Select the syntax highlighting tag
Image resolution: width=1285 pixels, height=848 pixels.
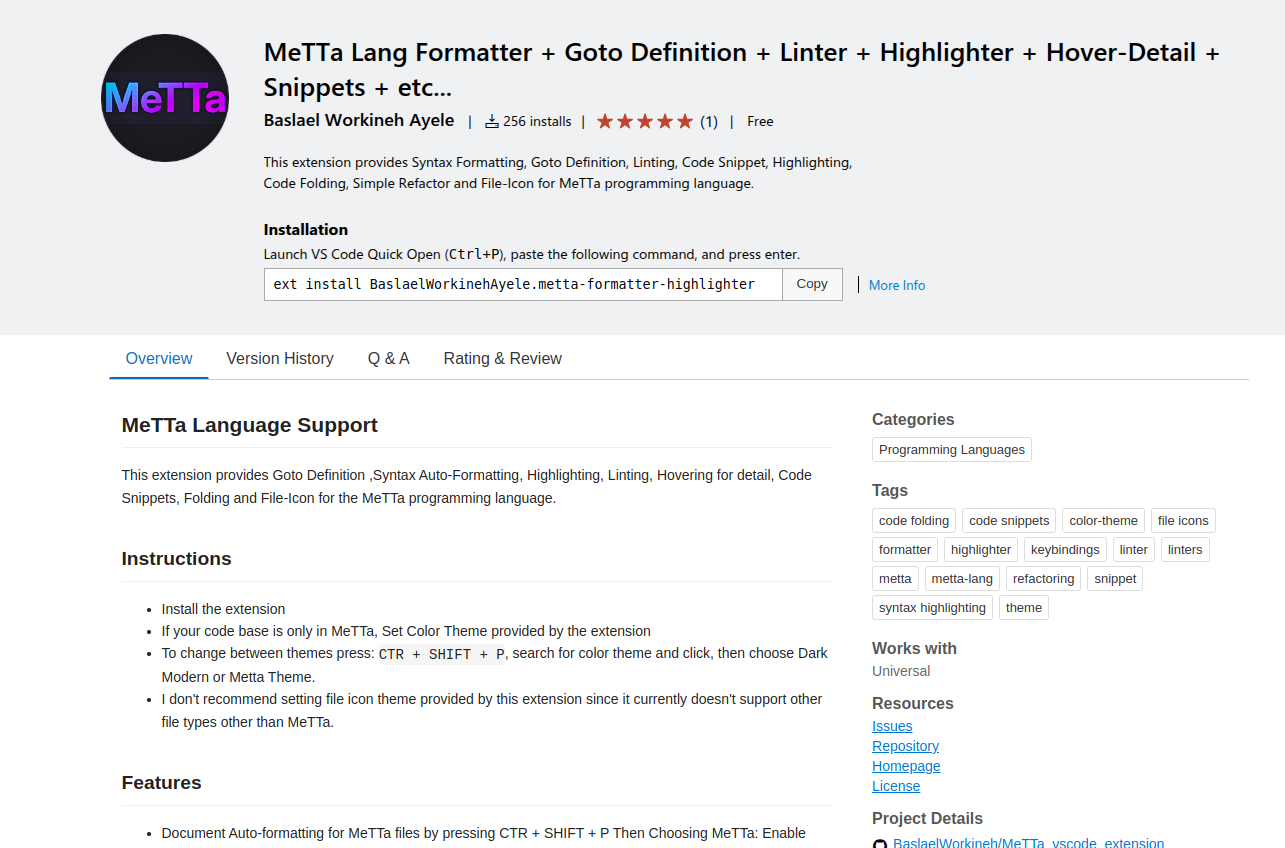click(932, 608)
